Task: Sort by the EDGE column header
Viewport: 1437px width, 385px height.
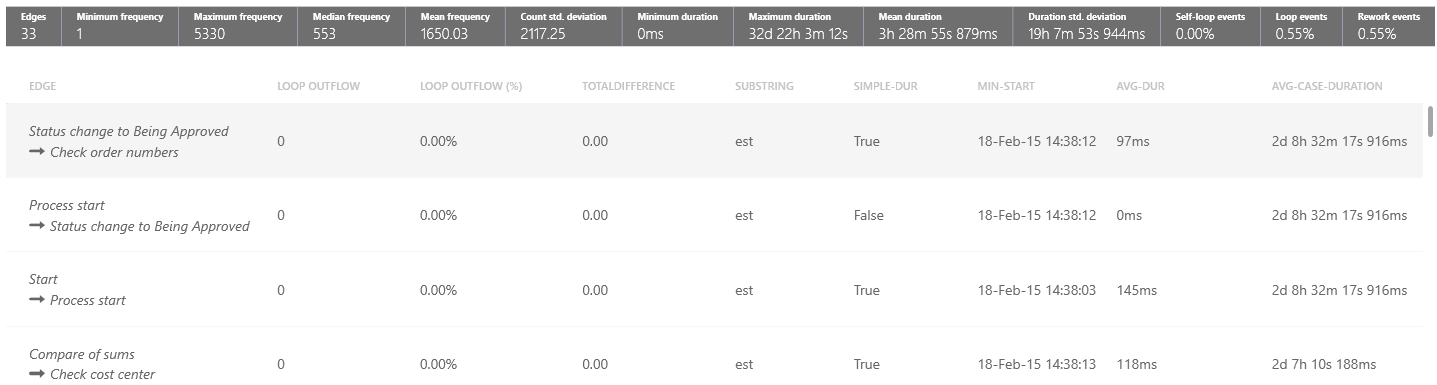Action: click(43, 86)
